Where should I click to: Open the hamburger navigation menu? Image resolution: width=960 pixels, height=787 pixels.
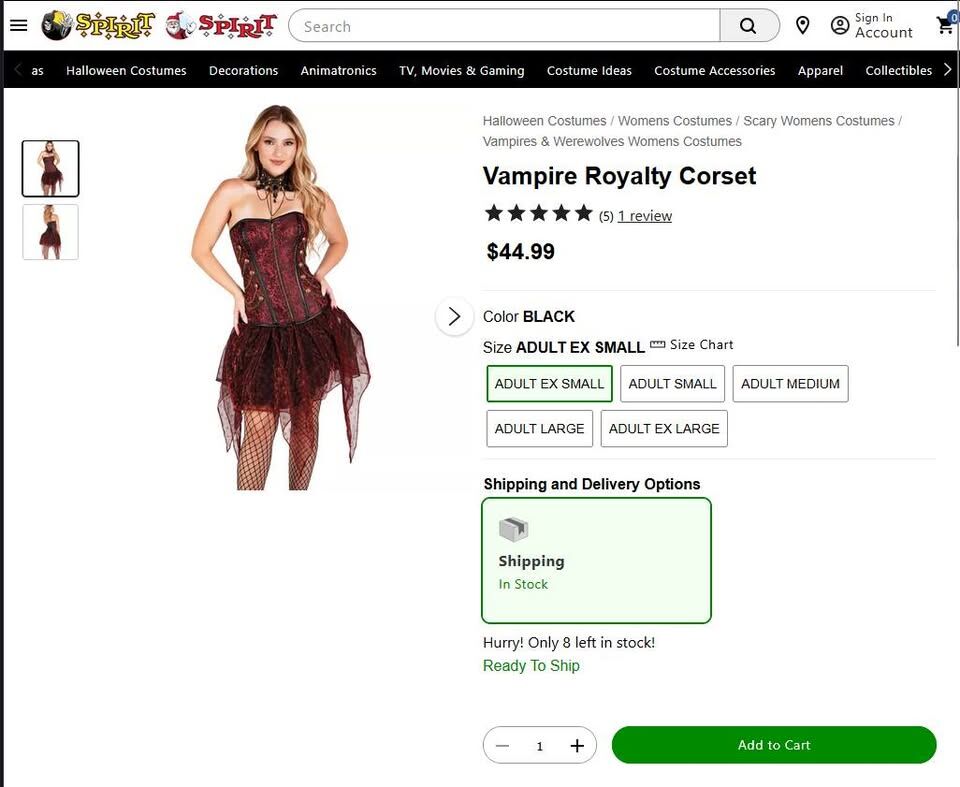[x=18, y=26]
